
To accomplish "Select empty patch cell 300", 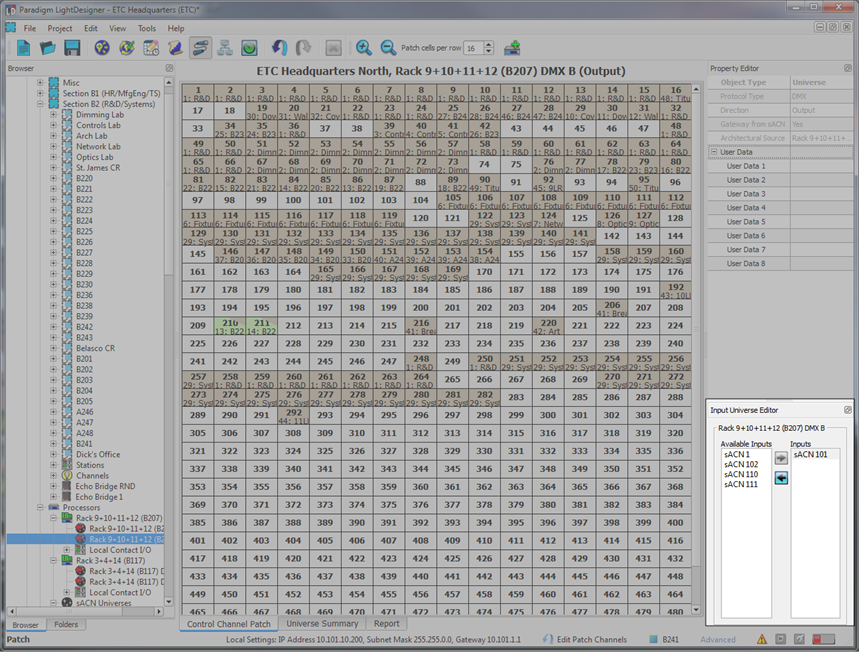I will click(548, 415).
